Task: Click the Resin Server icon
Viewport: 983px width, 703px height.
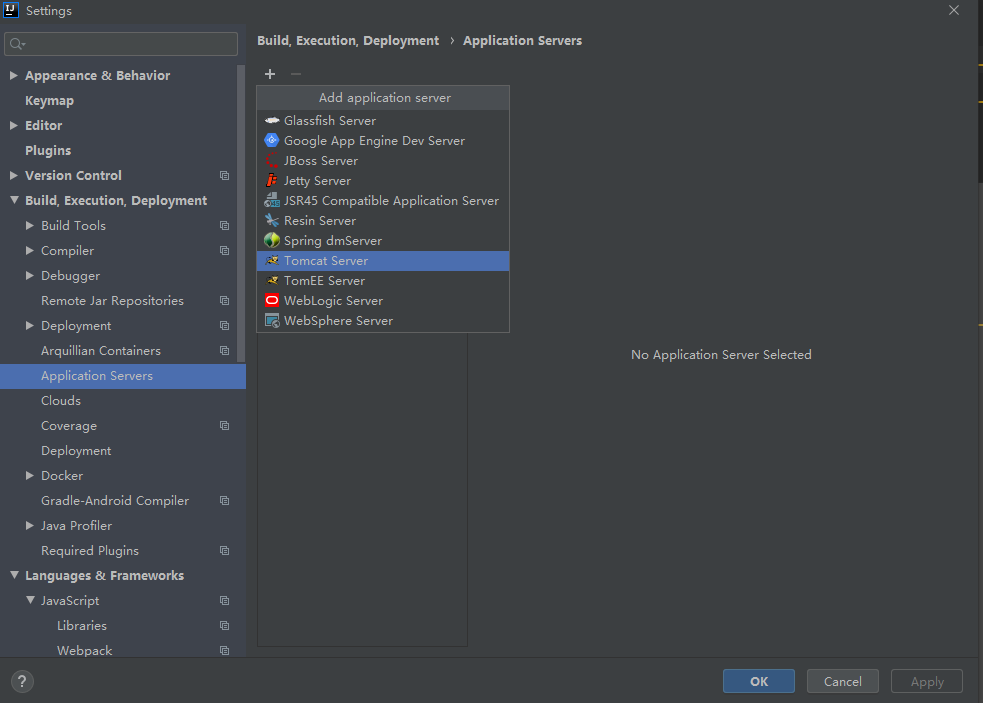Action: 272,221
